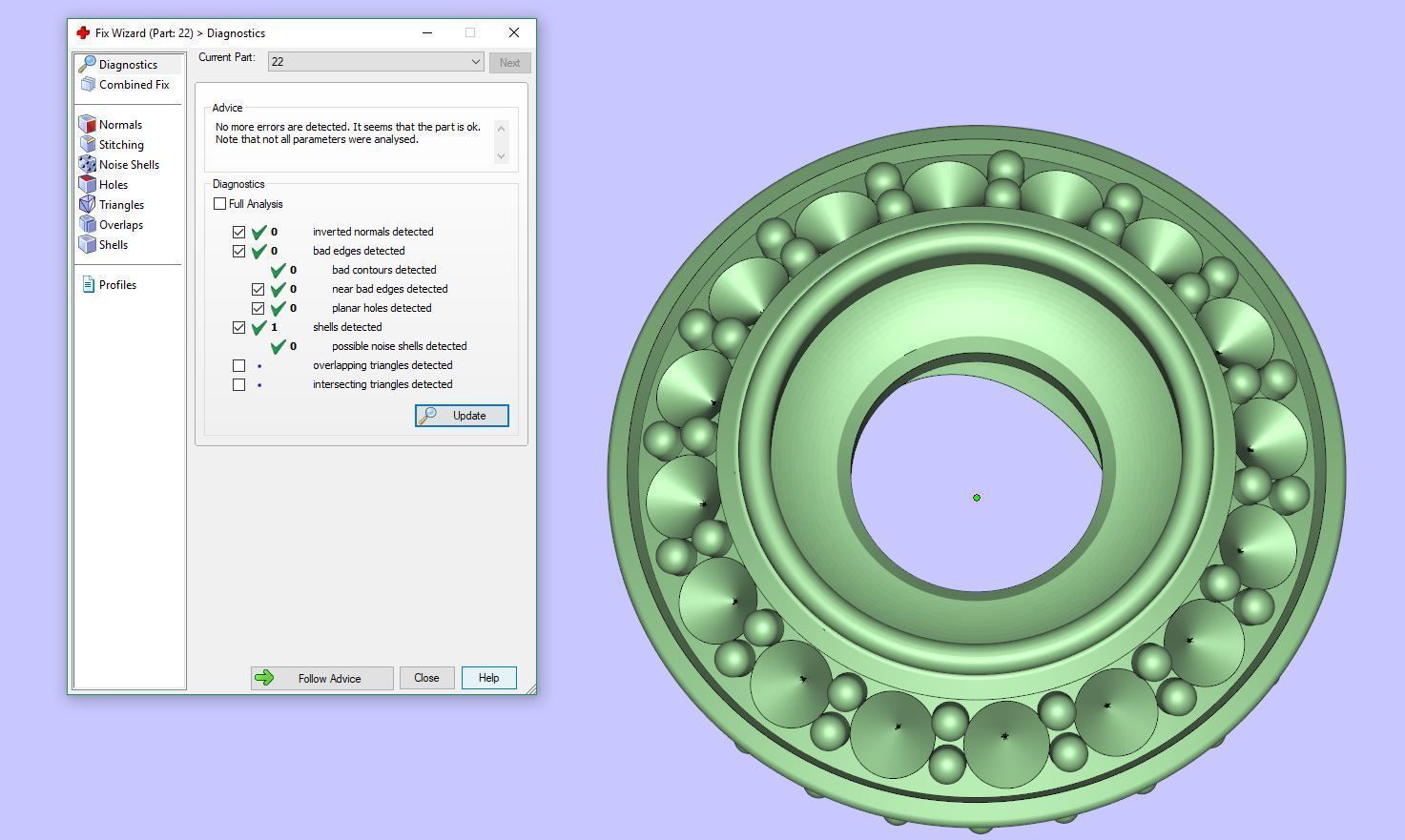Open Profiles page label
The image size is (1405, 840).
117,285
